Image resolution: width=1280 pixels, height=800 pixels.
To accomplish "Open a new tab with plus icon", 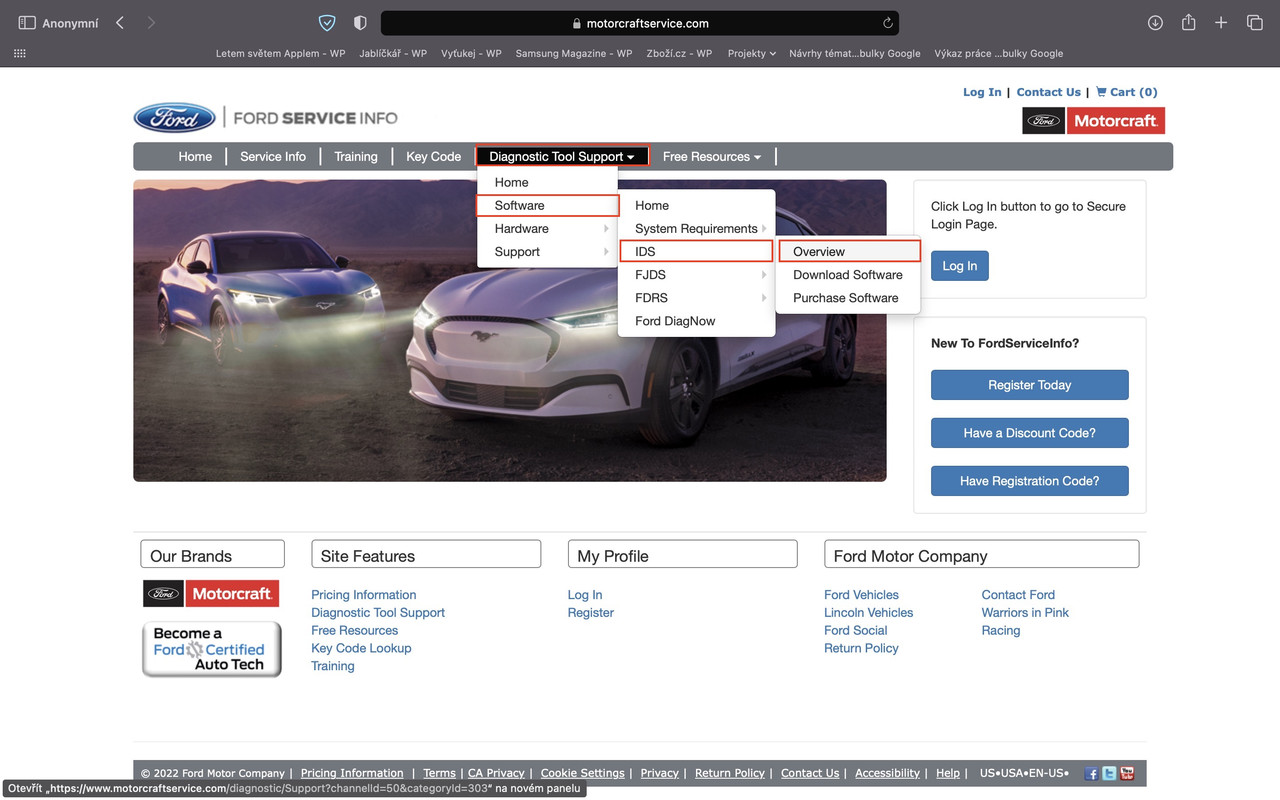I will tap(1221, 23).
